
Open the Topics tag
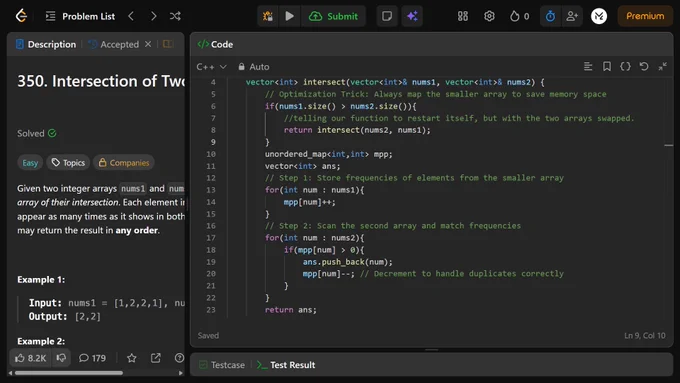68,163
